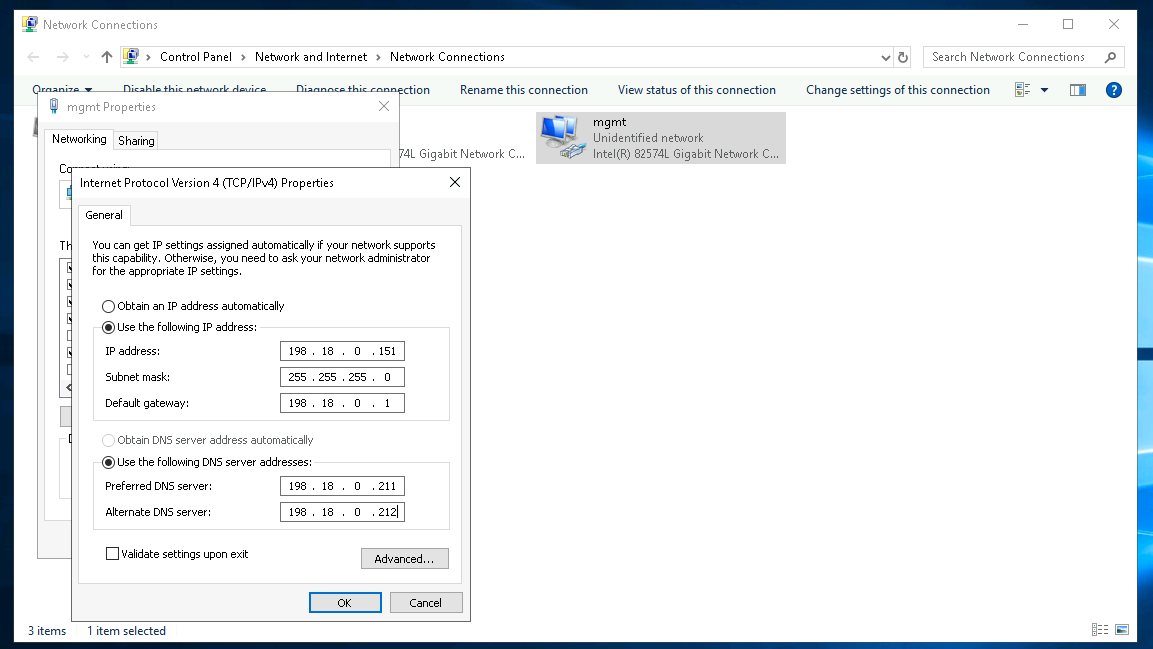Switch to the Sharing tab
Viewport: 1153px width, 649px height.
[136, 141]
